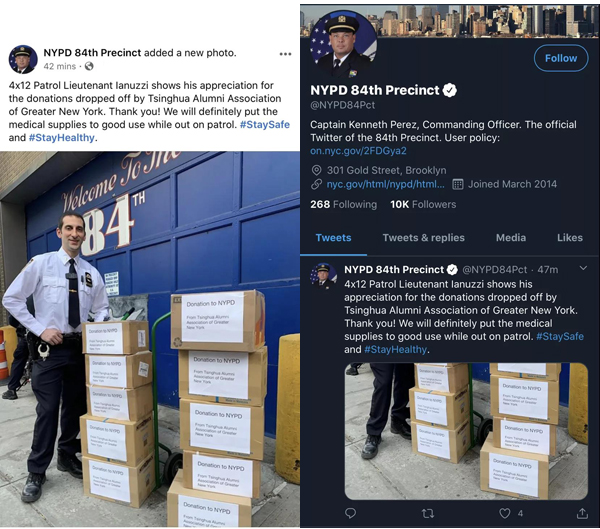The image size is (600, 529).
Task: Open the Twitter profile avatar photo
Action: [343, 45]
